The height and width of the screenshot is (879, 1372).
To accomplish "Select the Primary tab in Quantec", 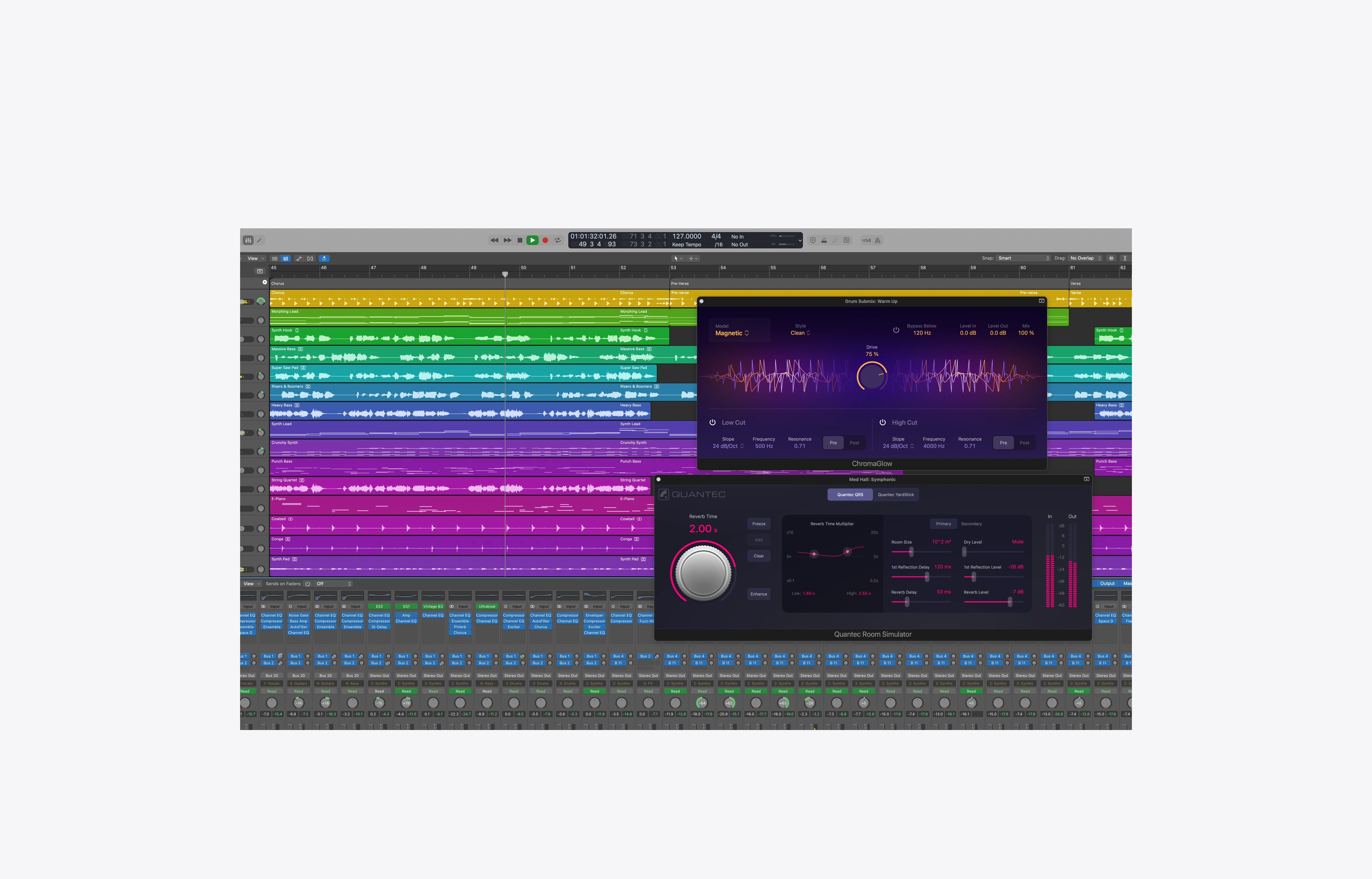I will 944,524.
